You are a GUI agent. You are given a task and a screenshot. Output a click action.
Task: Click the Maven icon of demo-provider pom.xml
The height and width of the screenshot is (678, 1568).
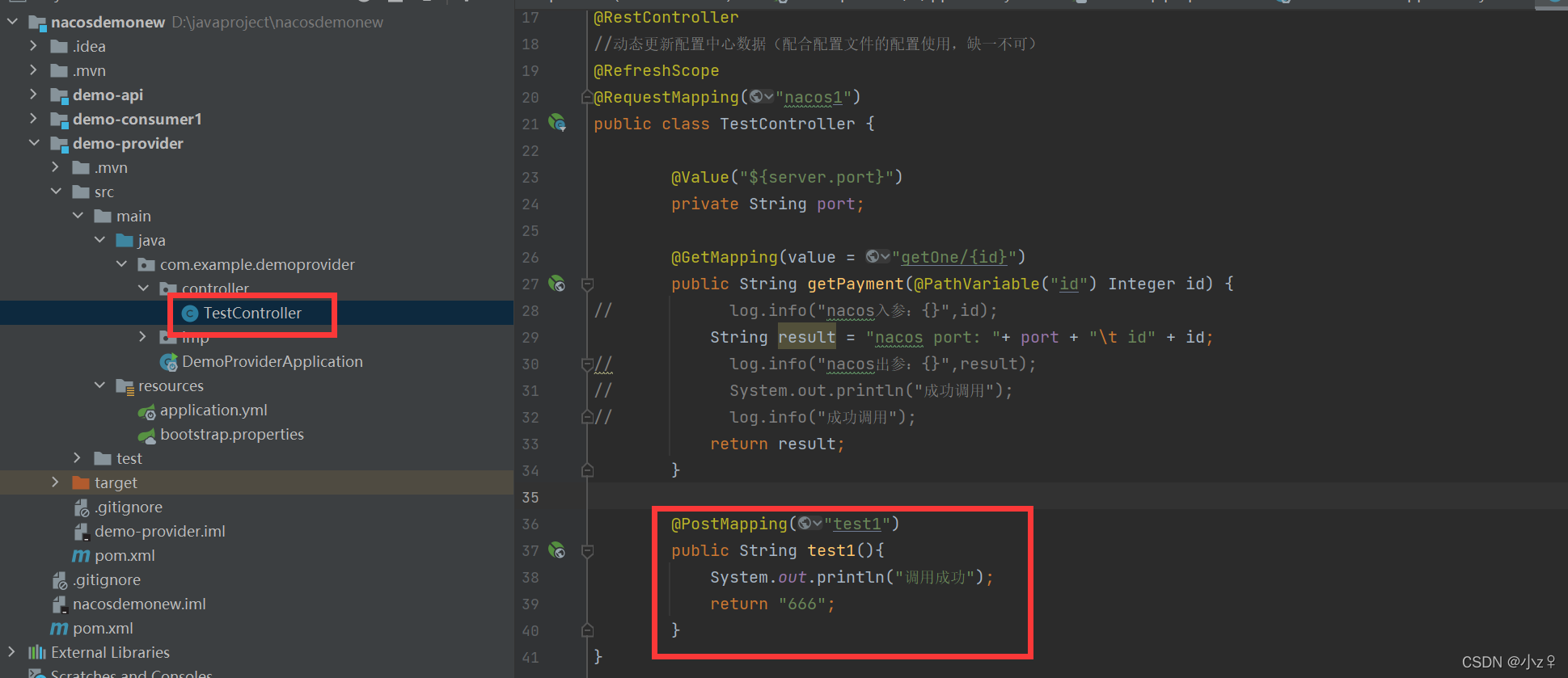81,555
